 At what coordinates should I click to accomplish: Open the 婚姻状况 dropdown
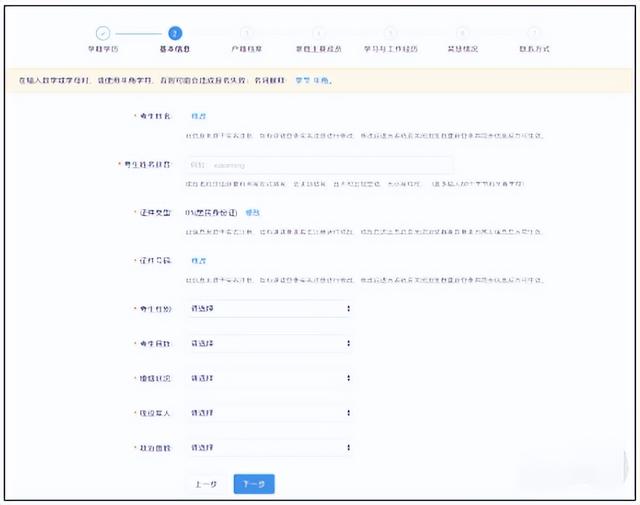point(269,378)
